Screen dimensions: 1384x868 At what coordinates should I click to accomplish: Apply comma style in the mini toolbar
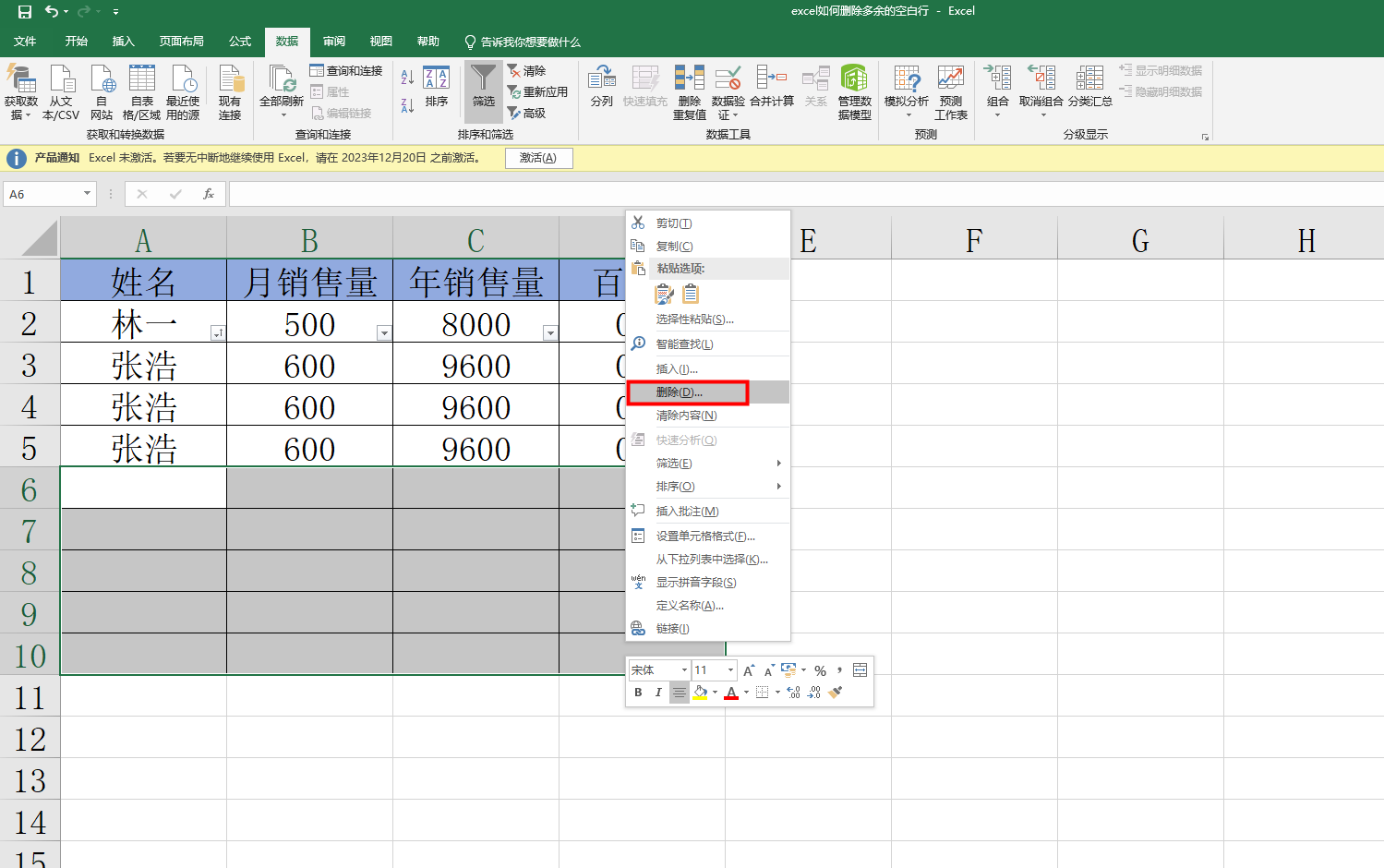pyautogui.click(x=839, y=670)
